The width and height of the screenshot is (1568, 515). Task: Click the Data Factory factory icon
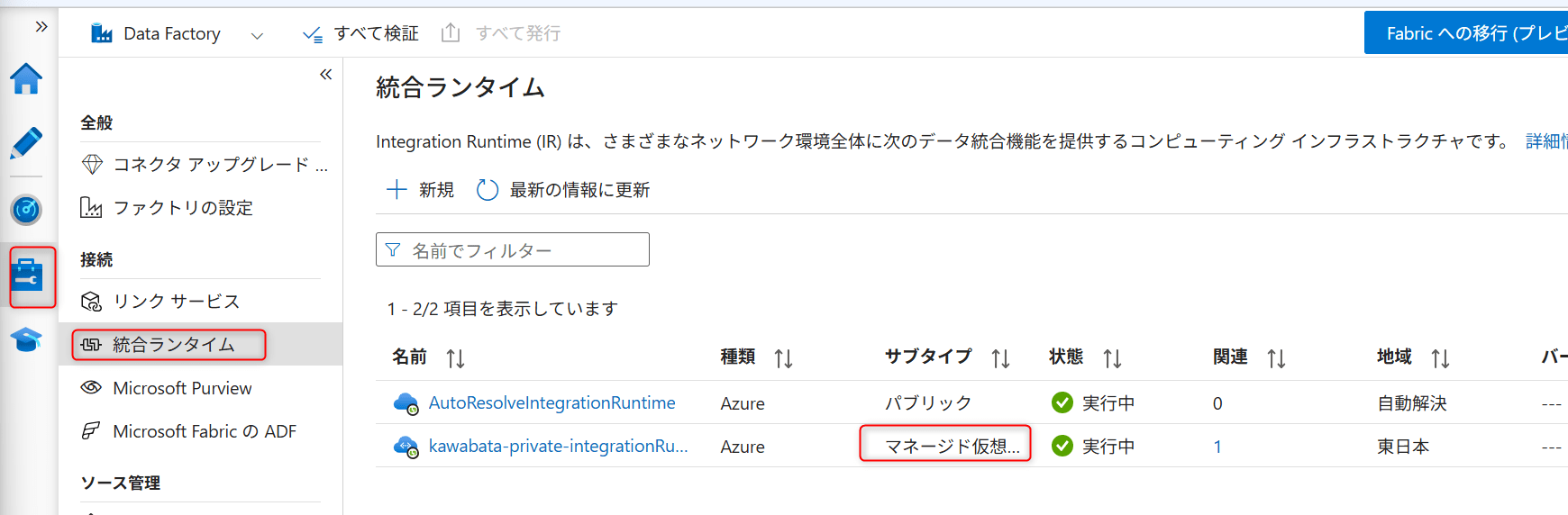point(102,33)
